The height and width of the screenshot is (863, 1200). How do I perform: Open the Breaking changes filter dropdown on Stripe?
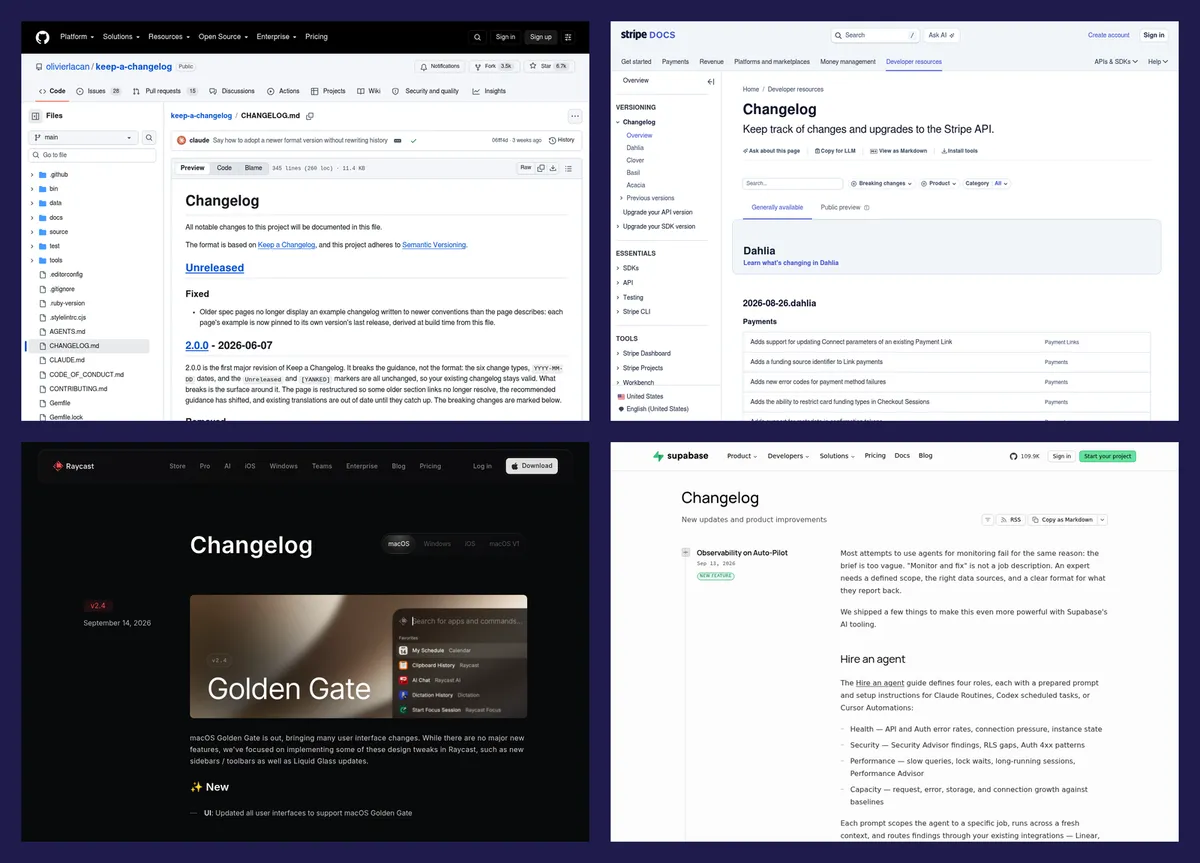pyautogui.click(x=881, y=184)
